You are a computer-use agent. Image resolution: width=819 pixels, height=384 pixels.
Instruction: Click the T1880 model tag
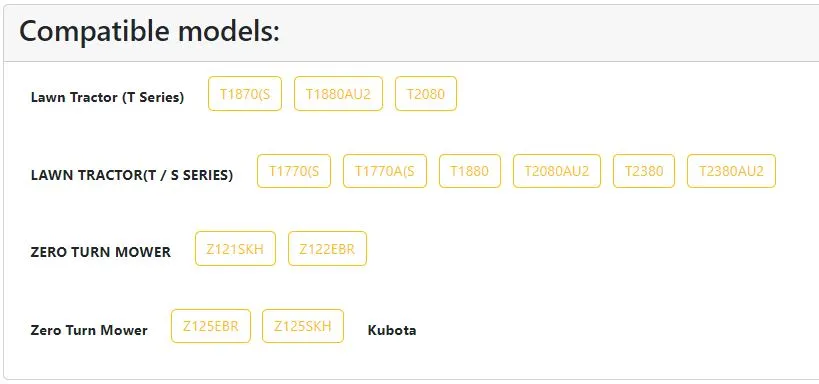(470, 171)
